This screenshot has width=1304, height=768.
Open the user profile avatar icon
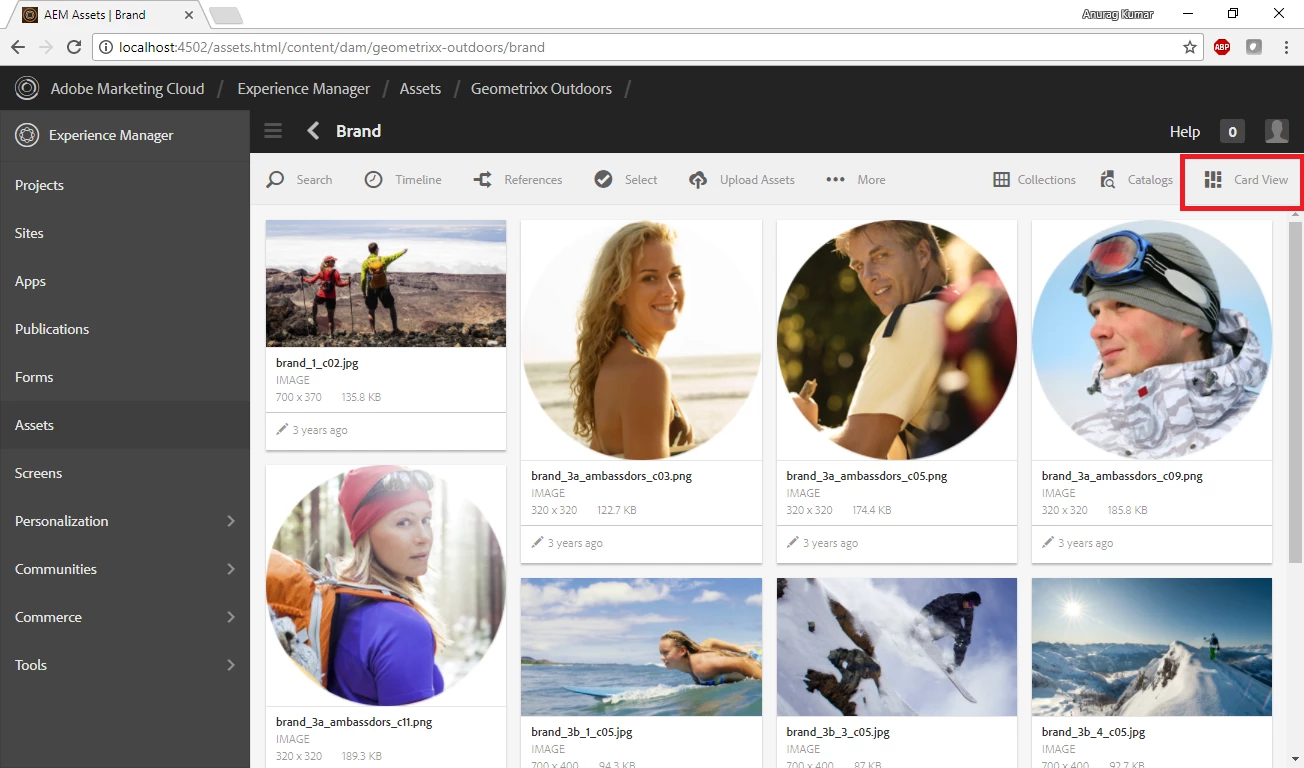[1276, 131]
